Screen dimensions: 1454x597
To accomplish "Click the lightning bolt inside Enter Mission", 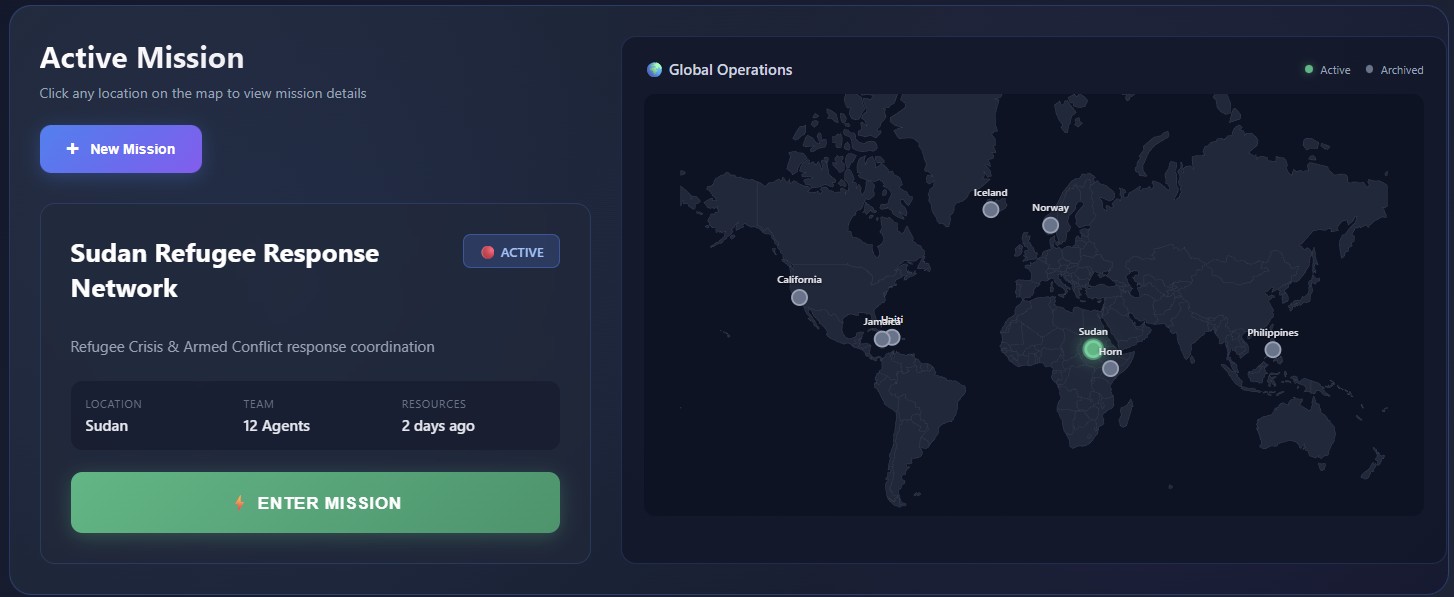I will click(240, 503).
